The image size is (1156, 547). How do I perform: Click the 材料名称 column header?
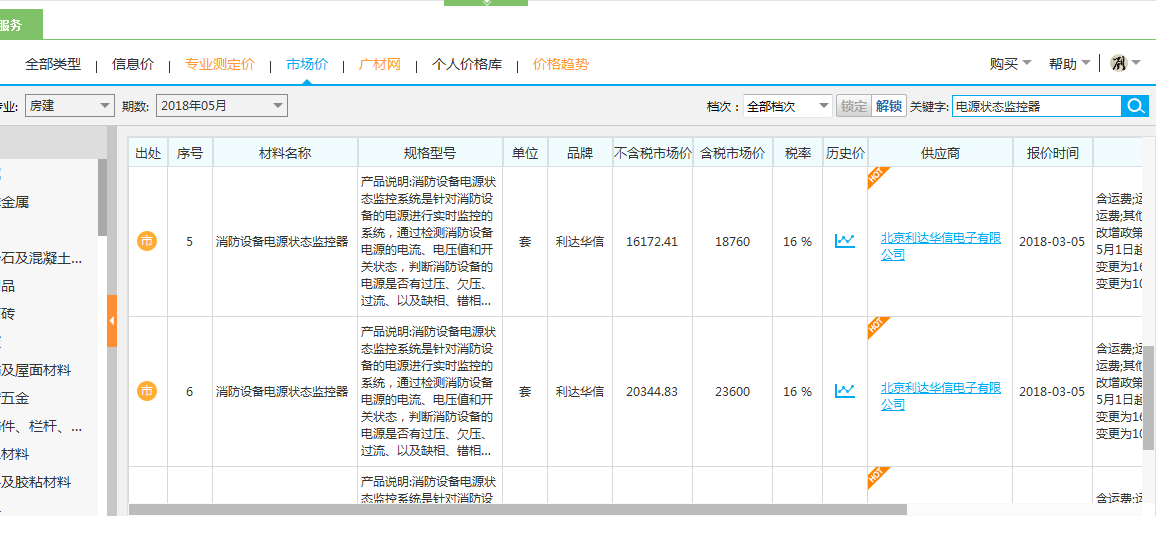pyautogui.click(x=285, y=153)
